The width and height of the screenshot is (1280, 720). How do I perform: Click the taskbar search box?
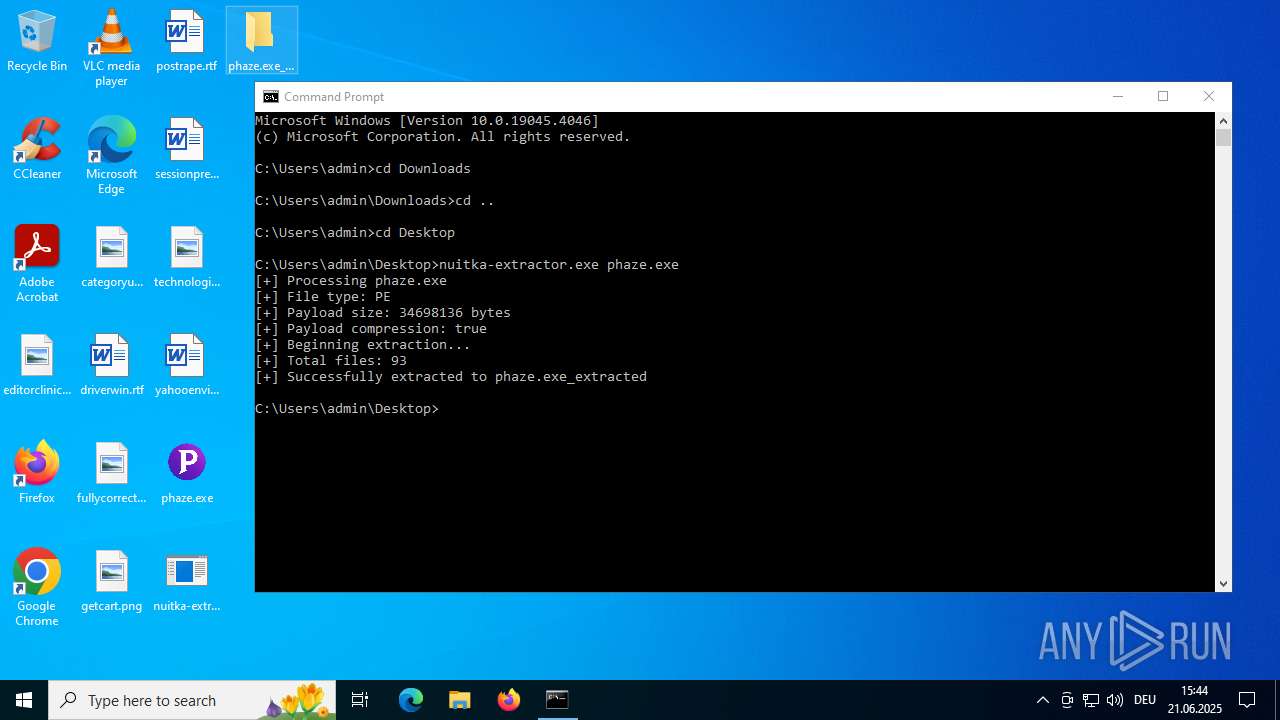(194, 700)
